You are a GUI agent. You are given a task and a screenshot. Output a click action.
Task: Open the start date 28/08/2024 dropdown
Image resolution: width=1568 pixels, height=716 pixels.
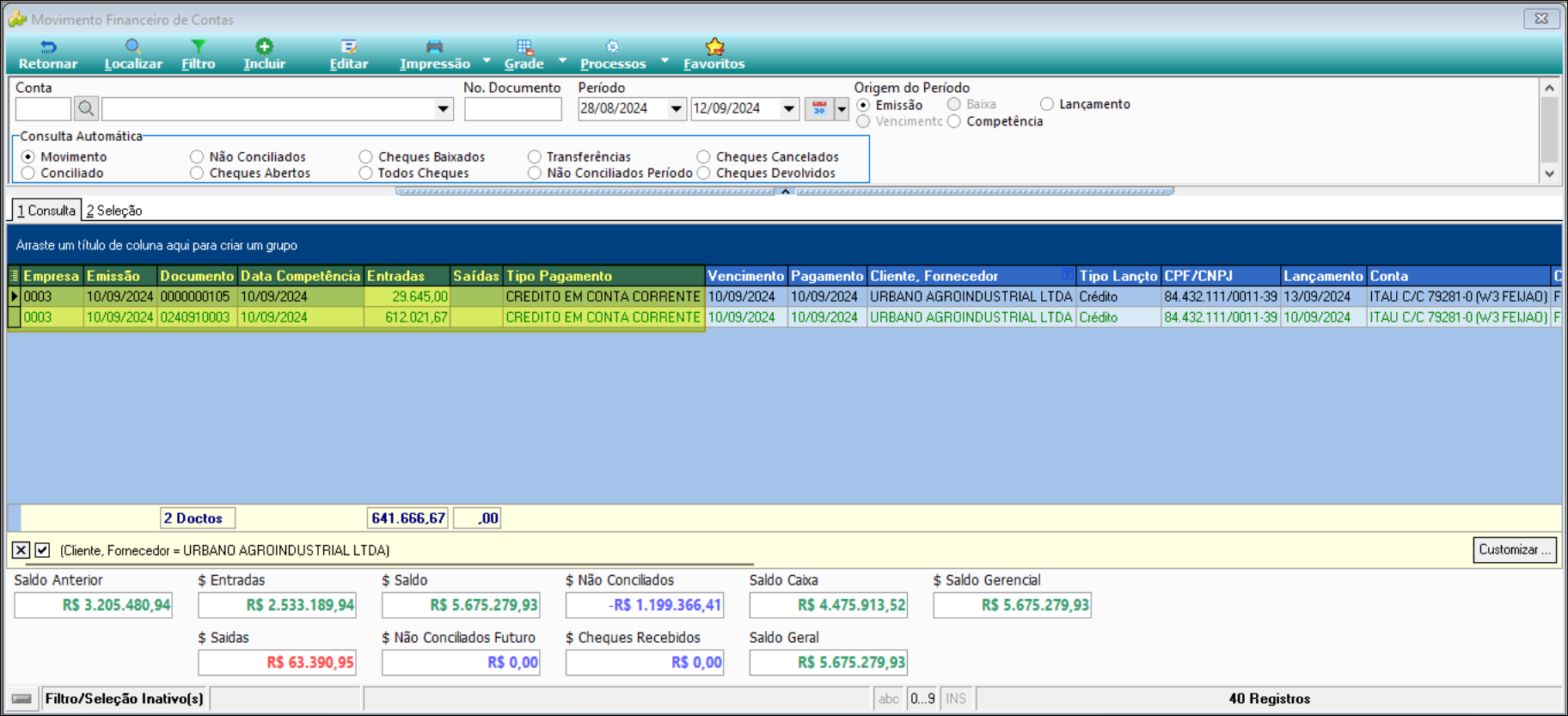click(x=677, y=109)
